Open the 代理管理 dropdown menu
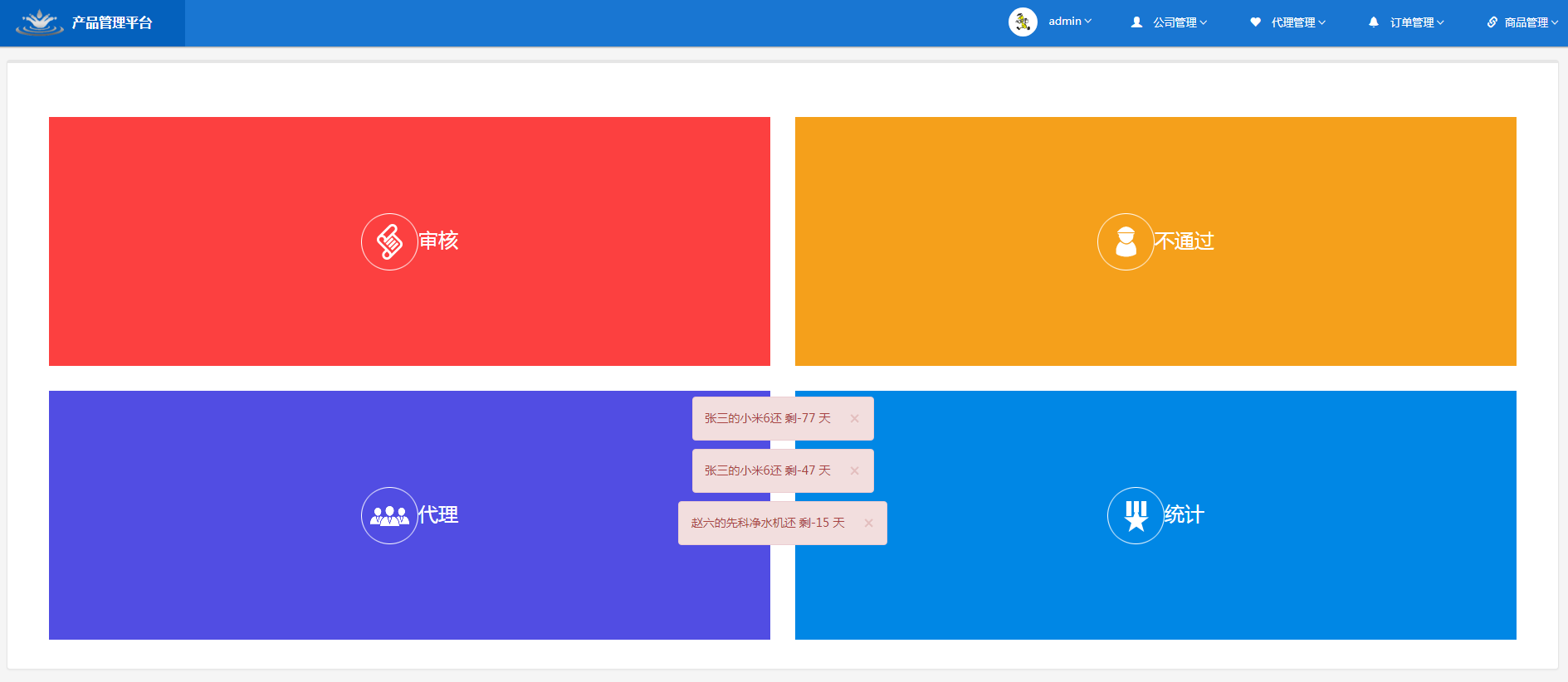This screenshot has height=682, width=1568. (x=1298, y=22)
